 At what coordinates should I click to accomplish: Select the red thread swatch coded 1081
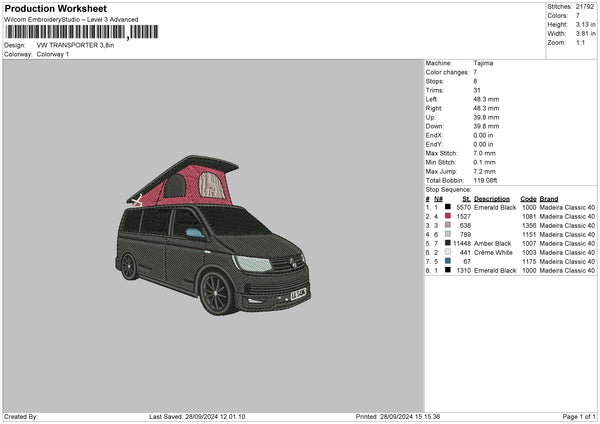click(x=448, y=216)
